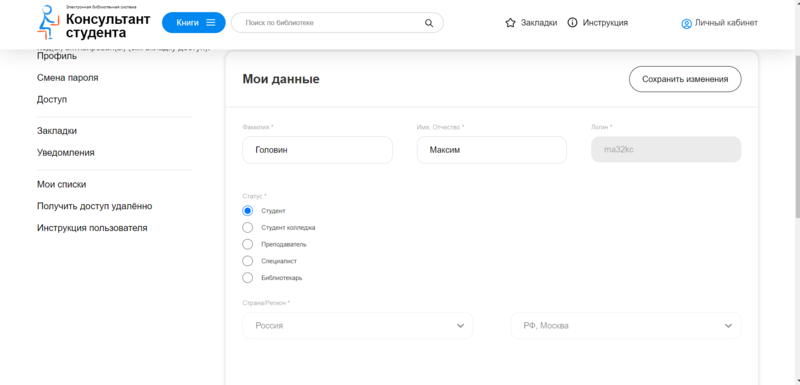The width and height of the screenshot is (800, 385).
Task: Open Доступ in the sidebar
Action: pyautogui.click(x=52, y=99)
